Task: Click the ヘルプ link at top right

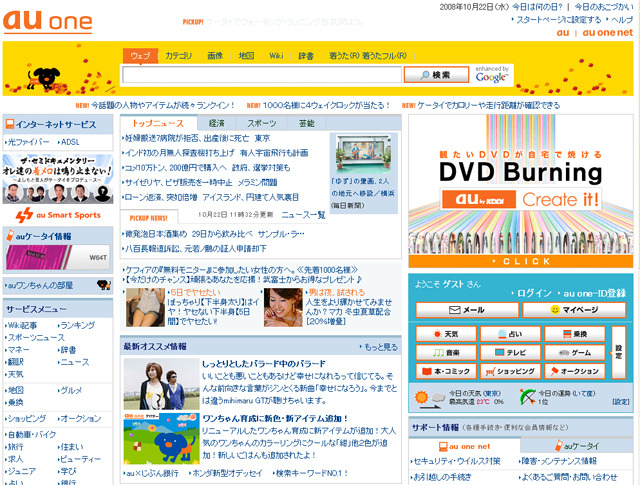Action: click(622, 20)
